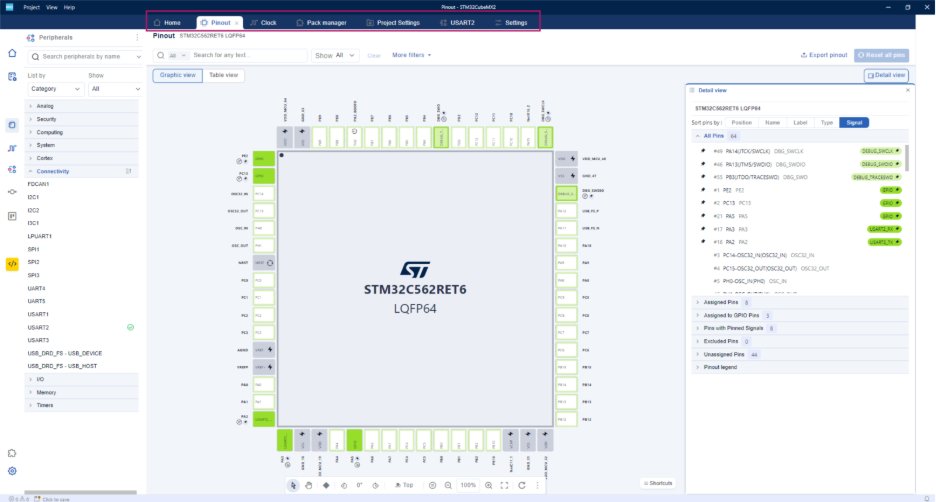Sort pins by Label
The height and width of the screenshot is (502, 936).
point(800,122)
